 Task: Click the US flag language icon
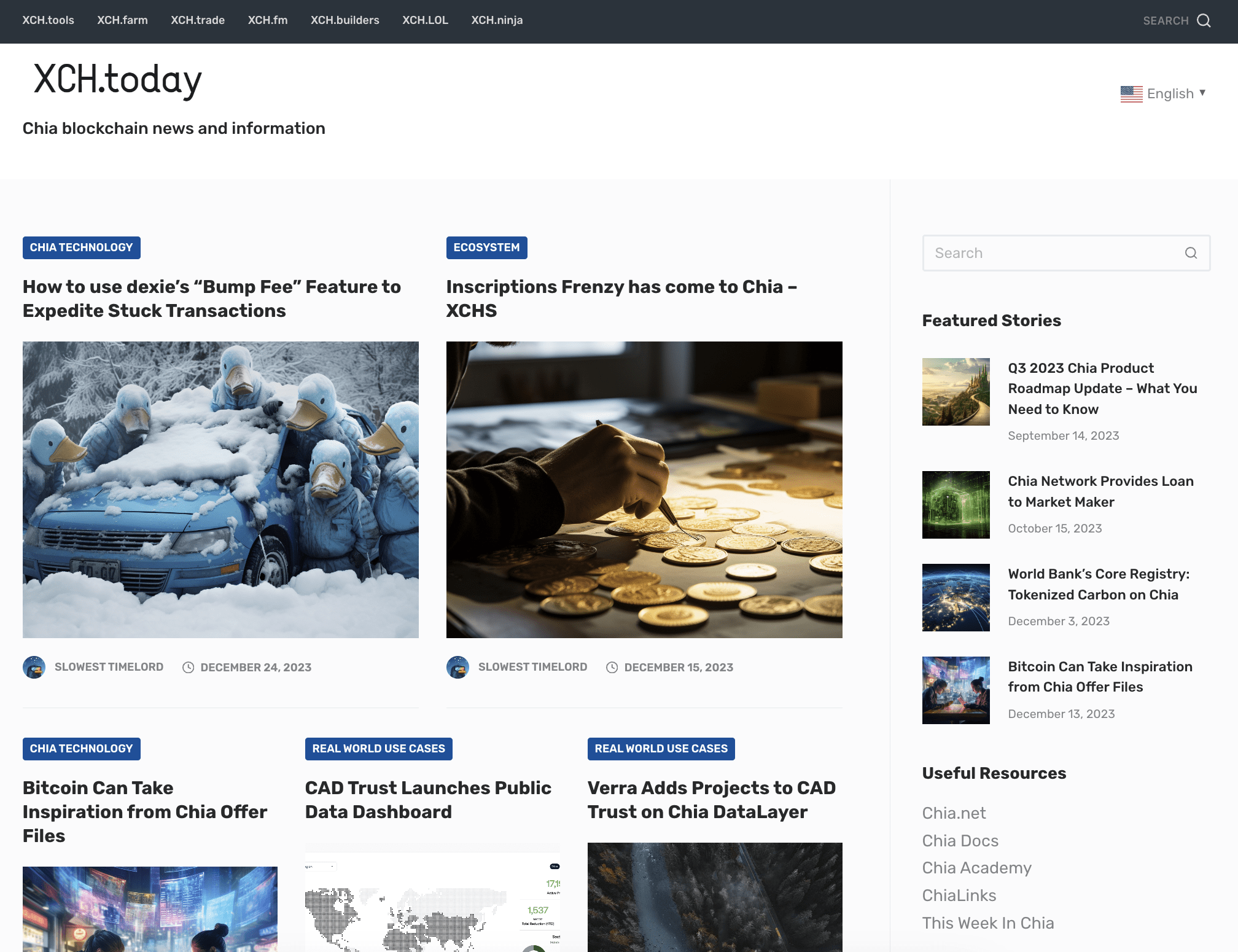[x=1131, y=94]
